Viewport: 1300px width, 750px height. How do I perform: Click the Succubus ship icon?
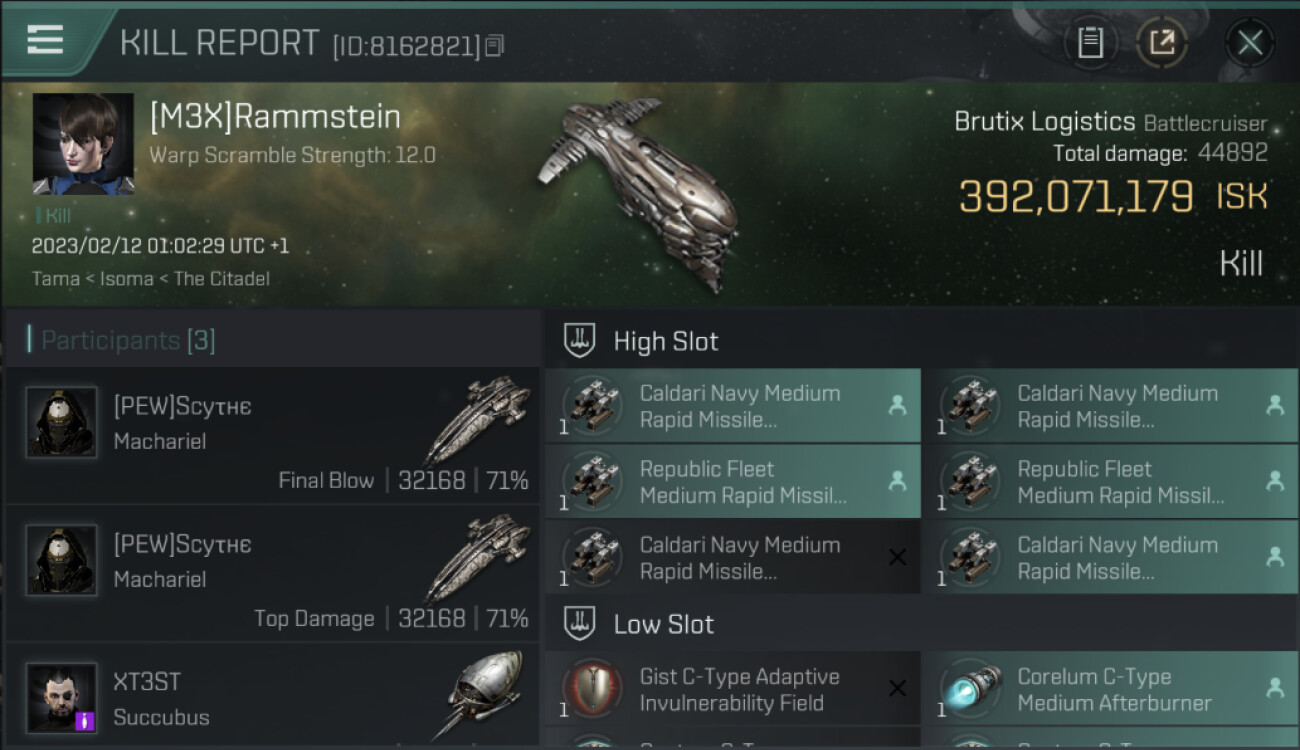click(484, 693)
